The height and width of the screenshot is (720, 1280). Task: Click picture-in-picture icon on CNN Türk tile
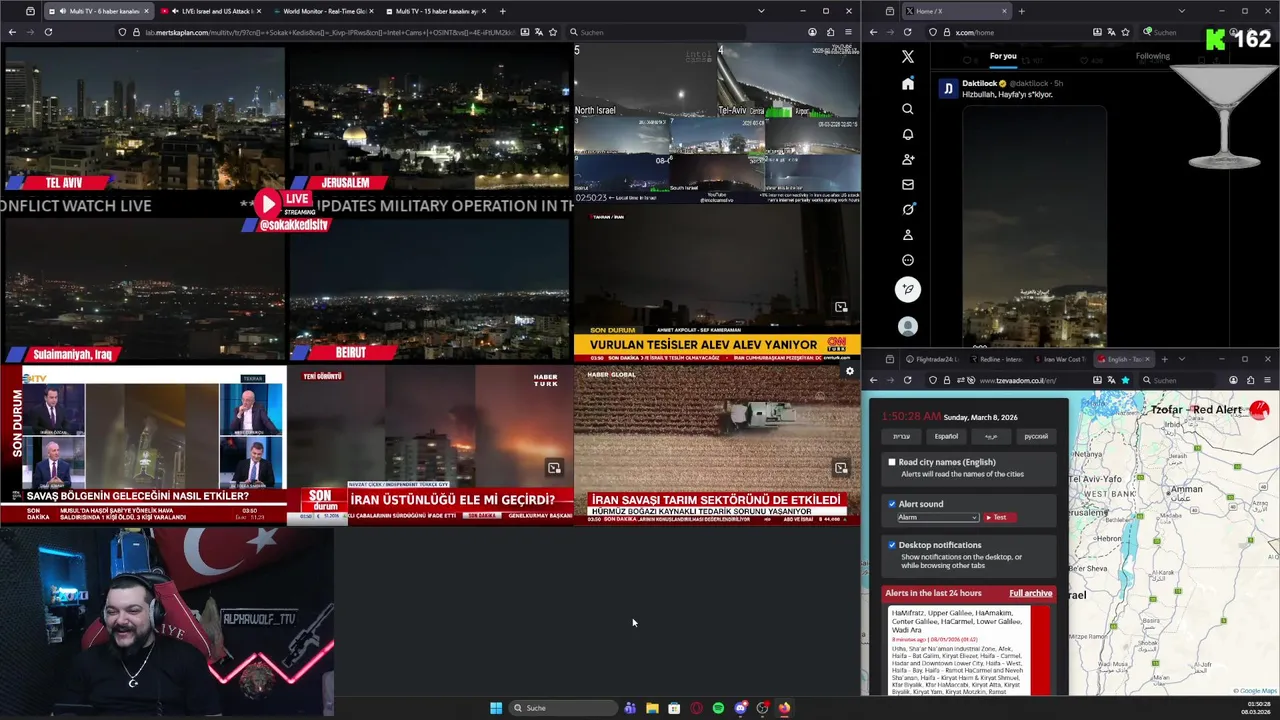point(841,307)
